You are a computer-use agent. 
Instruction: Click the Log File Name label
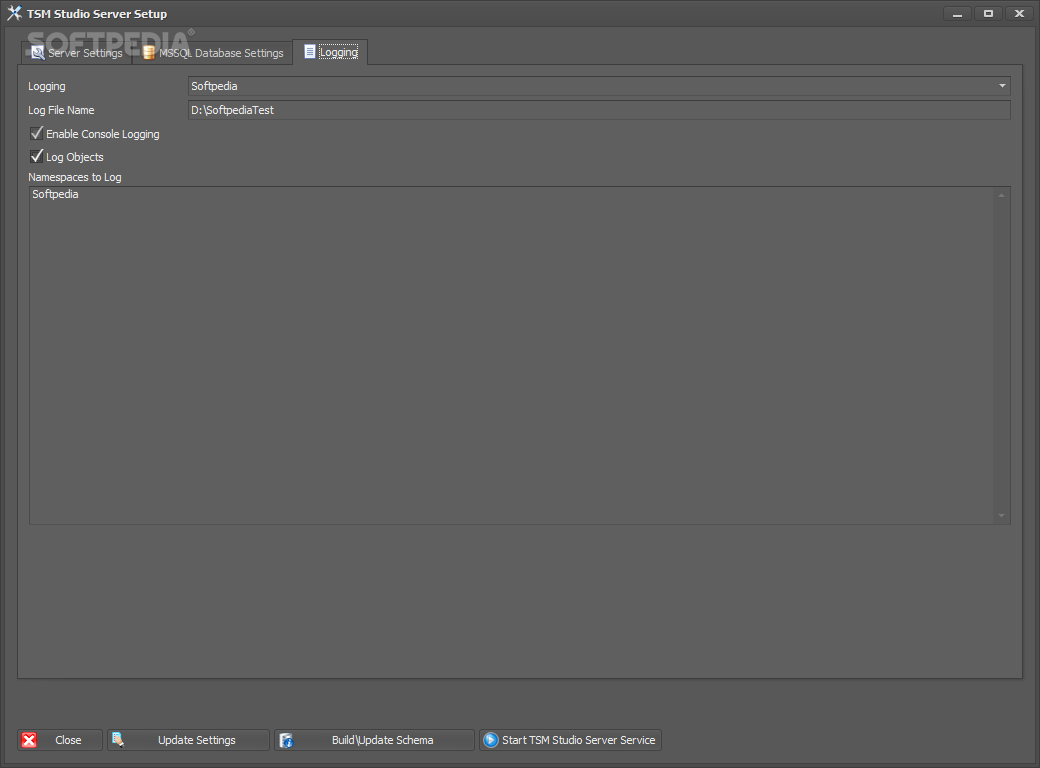[x=61, y=110]
